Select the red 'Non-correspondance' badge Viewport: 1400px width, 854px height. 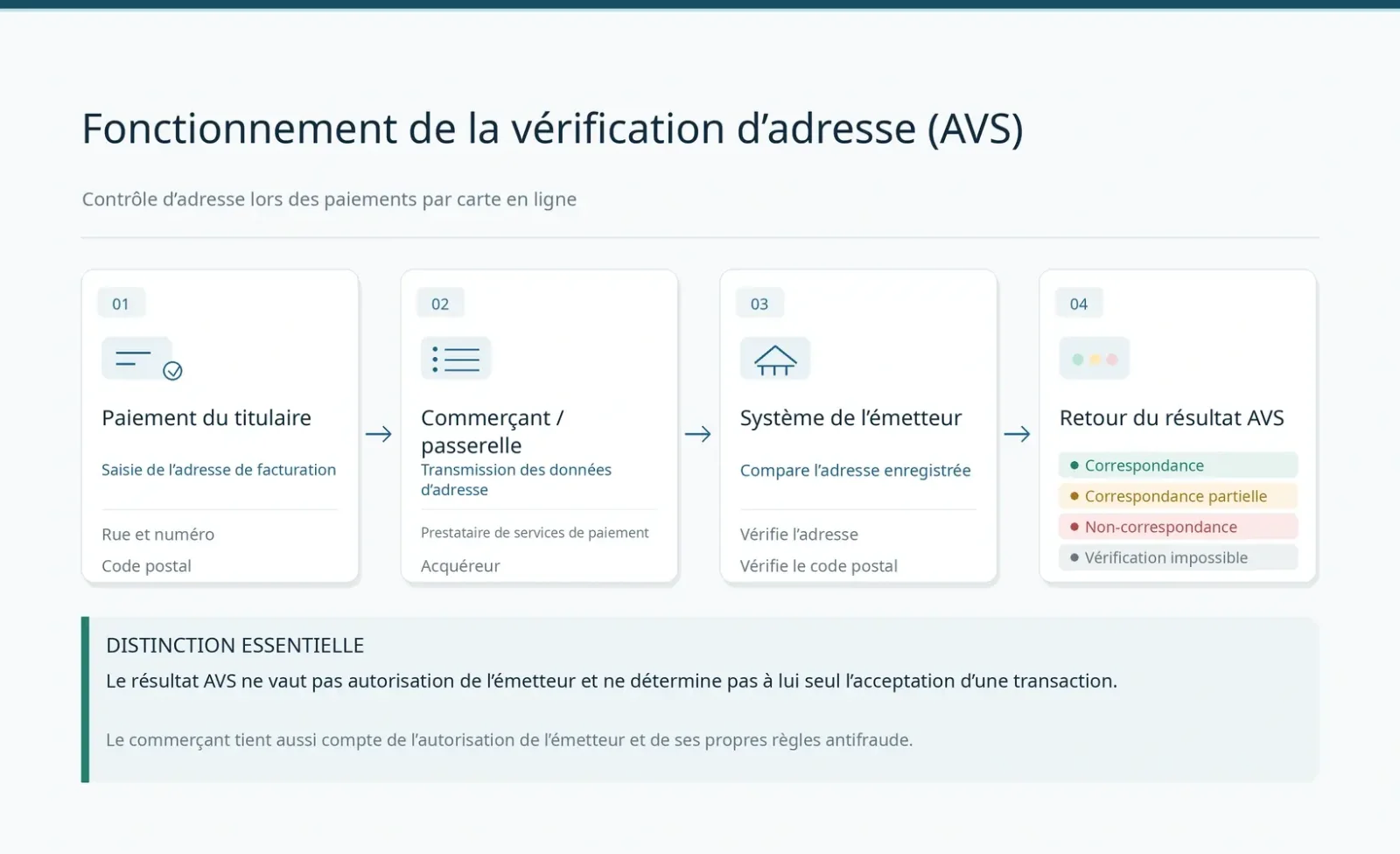click(1178, 527)
